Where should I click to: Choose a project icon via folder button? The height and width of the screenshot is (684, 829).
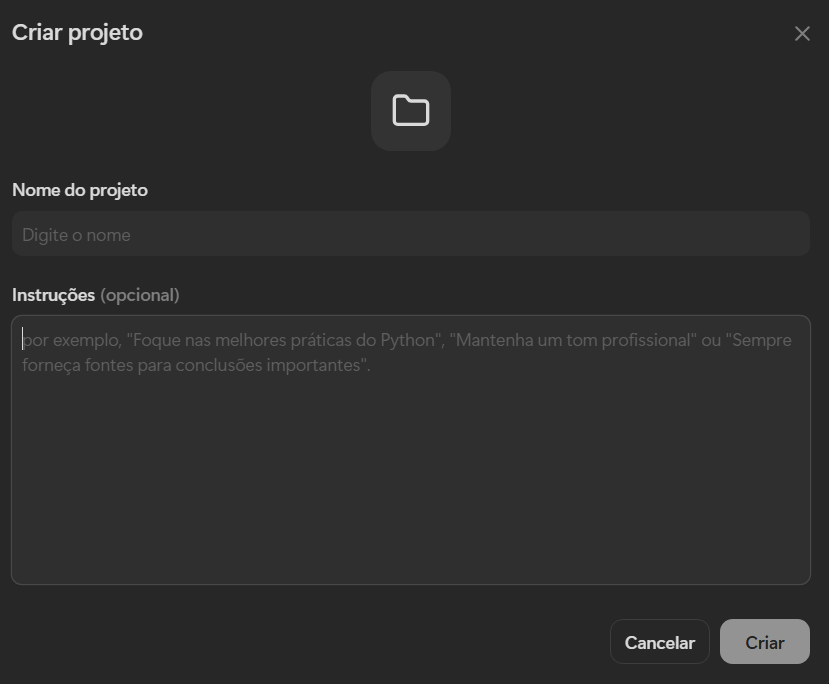click(x=411, y=111)
